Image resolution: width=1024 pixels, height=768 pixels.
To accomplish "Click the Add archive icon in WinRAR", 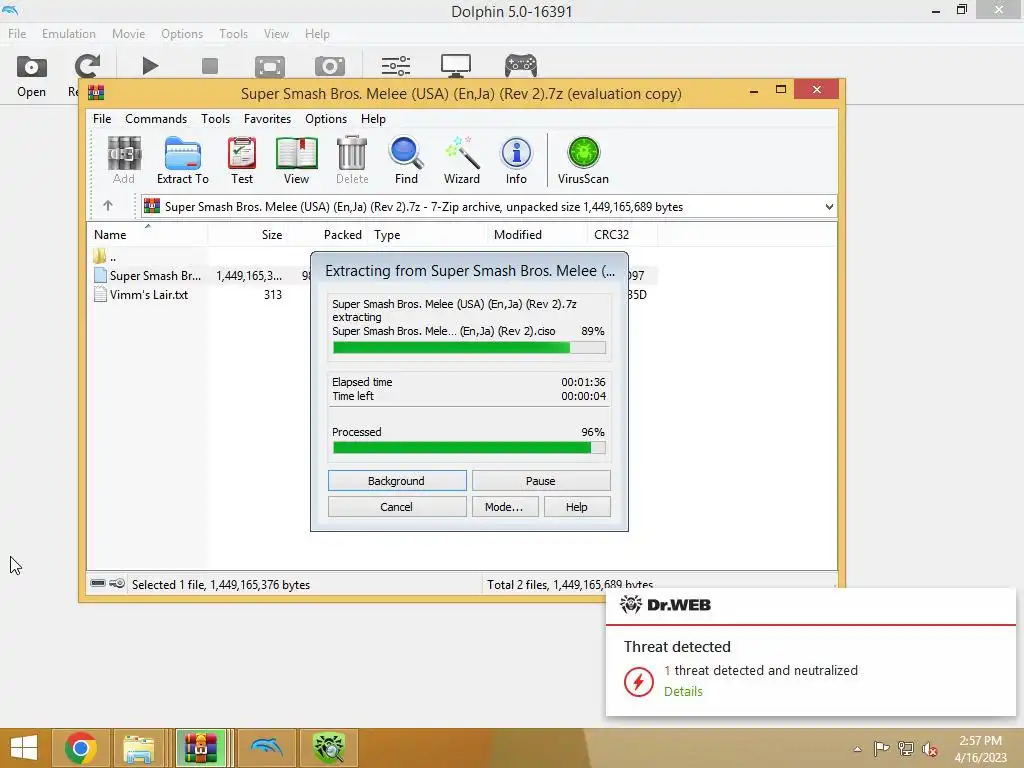I will (x=123, y=161).
